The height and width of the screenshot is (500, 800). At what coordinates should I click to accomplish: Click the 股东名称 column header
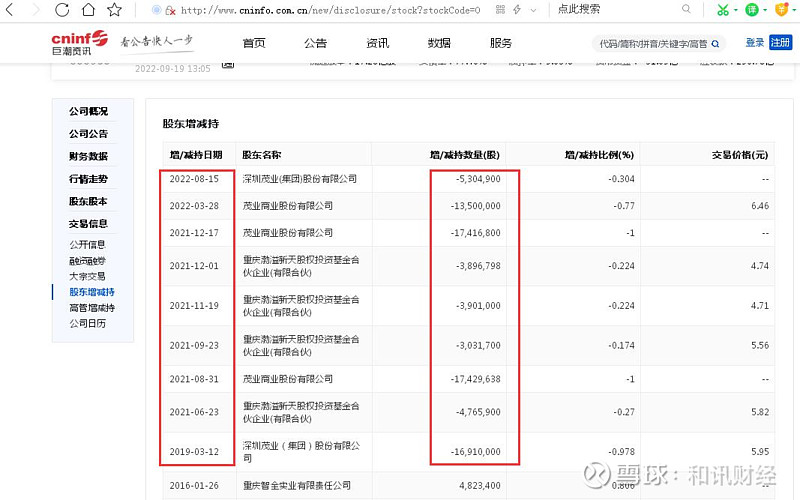point(261,155)
